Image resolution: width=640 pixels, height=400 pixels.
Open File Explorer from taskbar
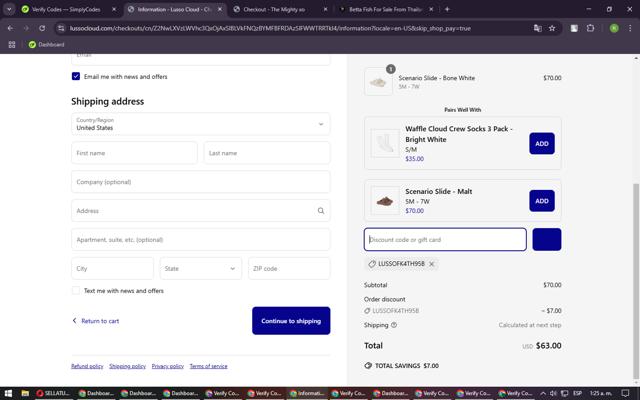point(25,393)
